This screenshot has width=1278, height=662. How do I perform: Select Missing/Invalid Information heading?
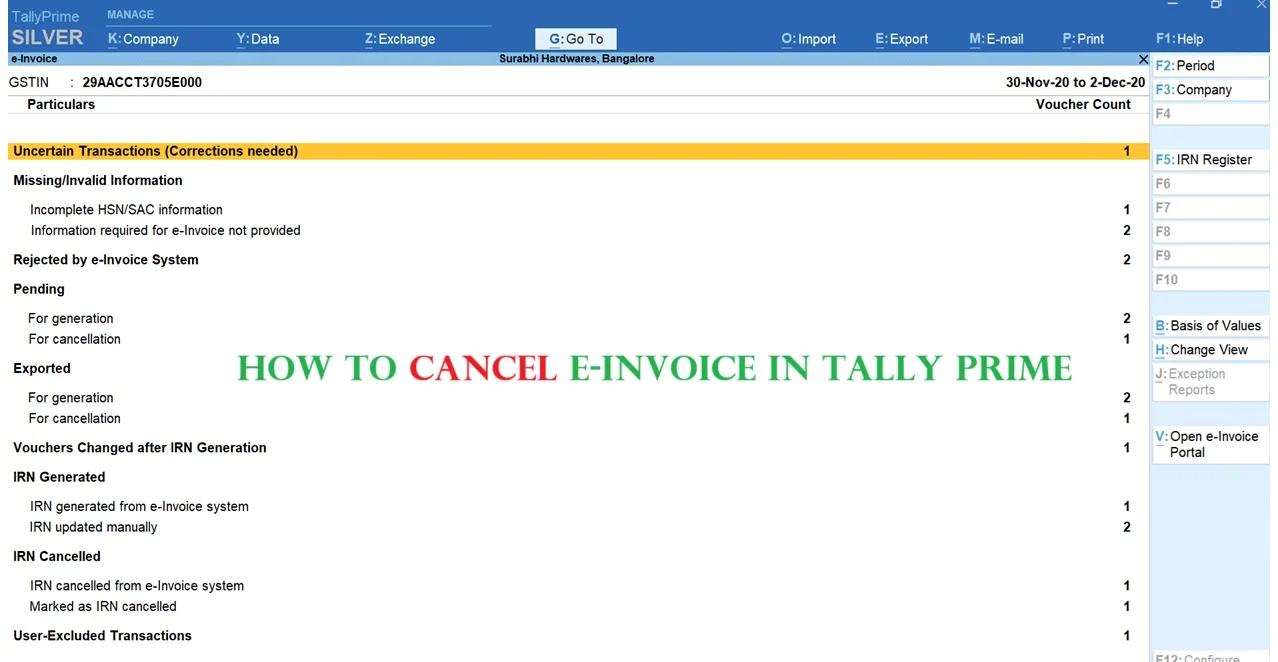pos(98,181)
